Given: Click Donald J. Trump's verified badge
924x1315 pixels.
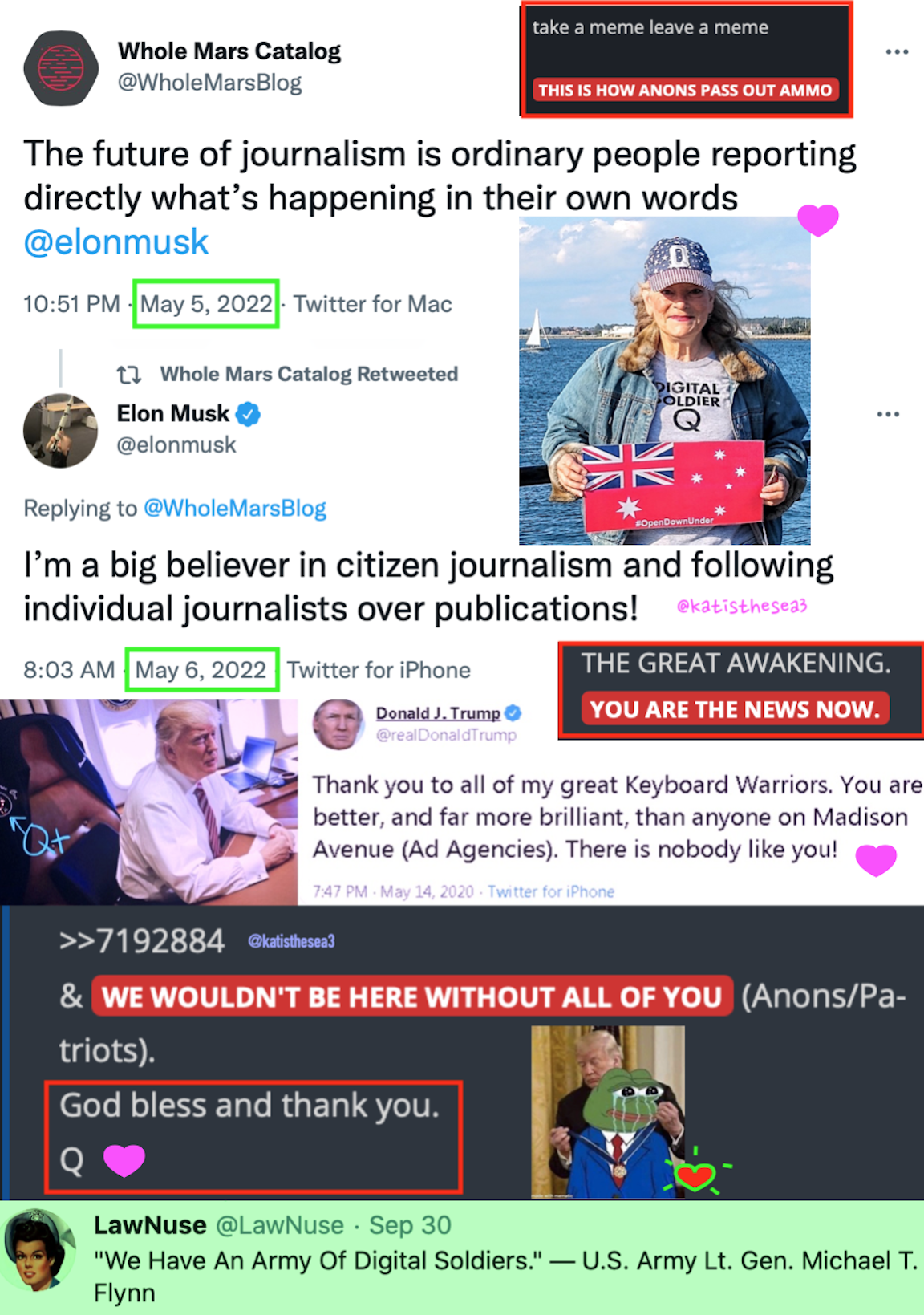Looking at the screenshot, I should tap(513, 712).
